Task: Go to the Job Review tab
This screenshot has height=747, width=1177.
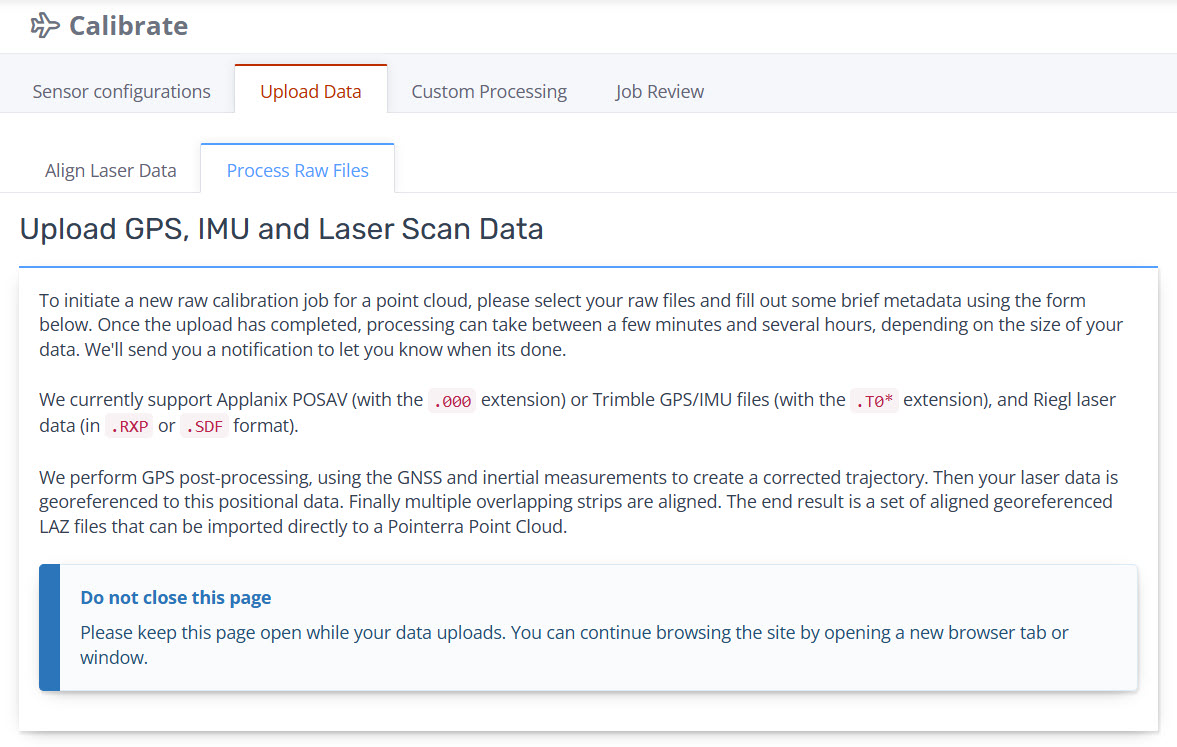Action: coord(659,92)
